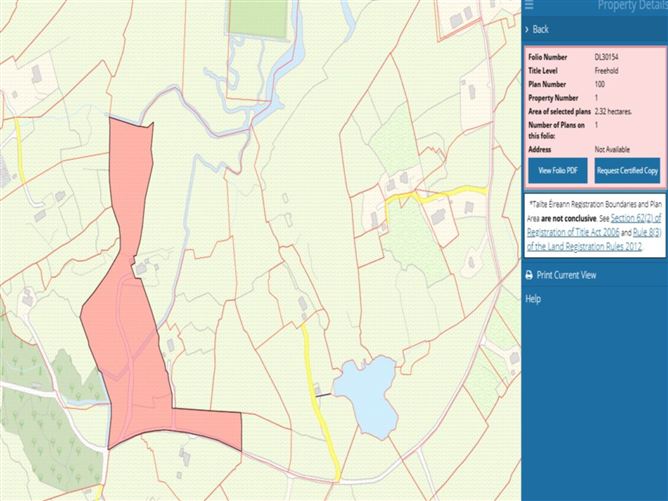
Task: Open the View Folio PDF button
Action: tap(558, 171)
